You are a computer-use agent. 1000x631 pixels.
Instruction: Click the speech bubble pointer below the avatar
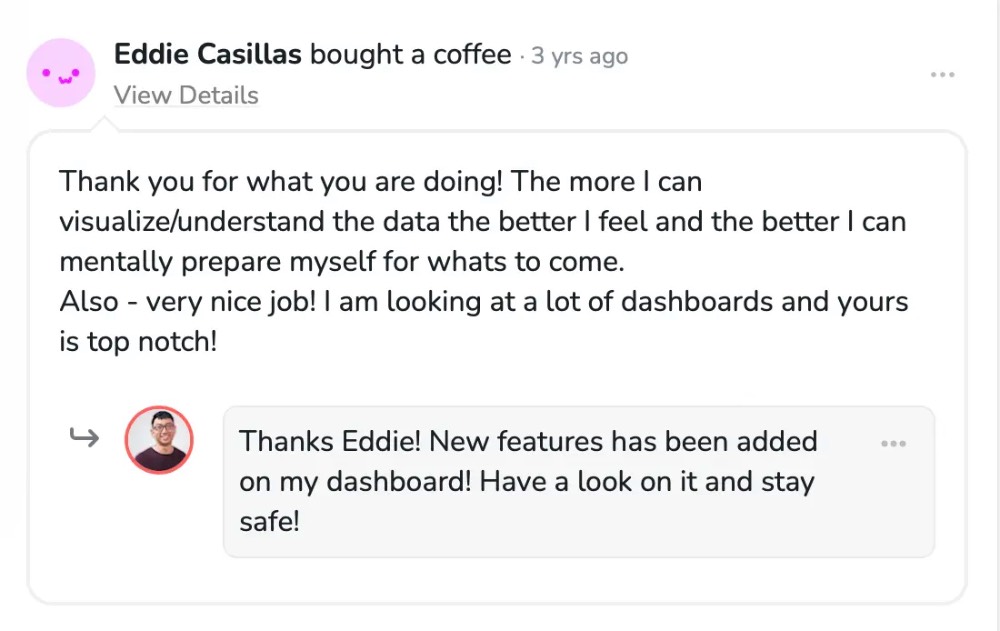pos(103,124)
